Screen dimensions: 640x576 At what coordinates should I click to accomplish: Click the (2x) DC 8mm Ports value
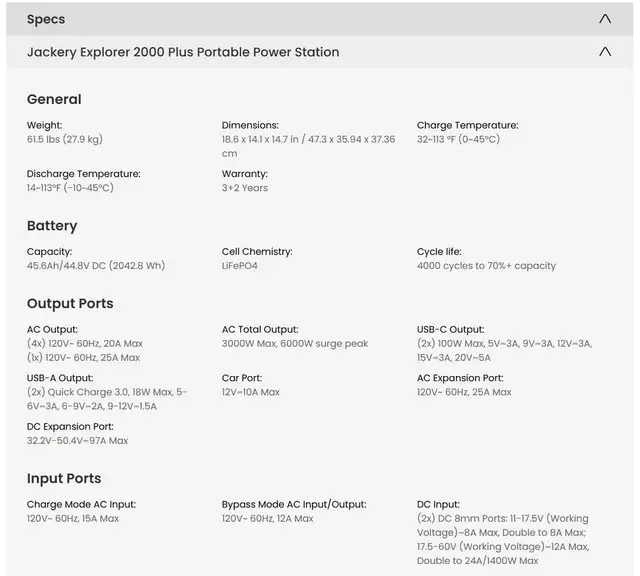click(x=503, y=539)
